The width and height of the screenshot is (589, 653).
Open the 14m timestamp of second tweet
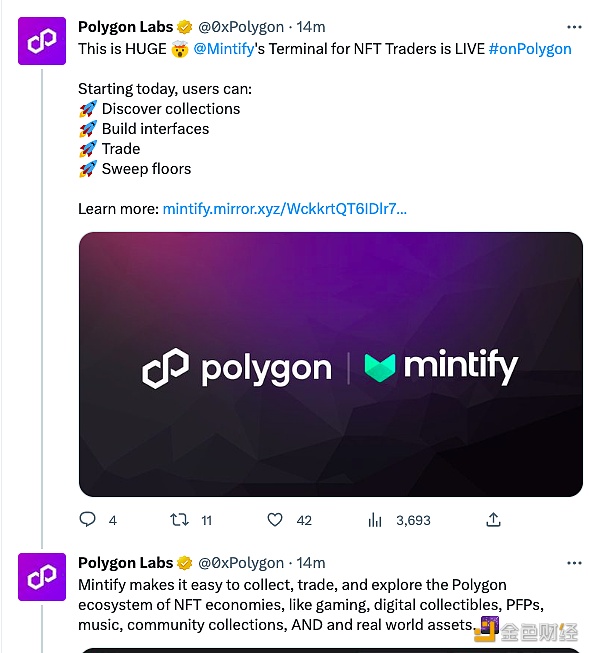coord(311,563)
